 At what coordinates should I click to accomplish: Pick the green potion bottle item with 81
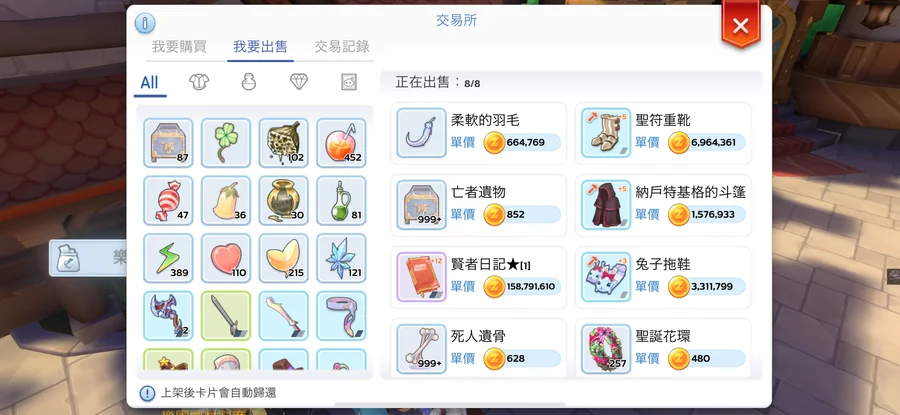pos(342,200)
